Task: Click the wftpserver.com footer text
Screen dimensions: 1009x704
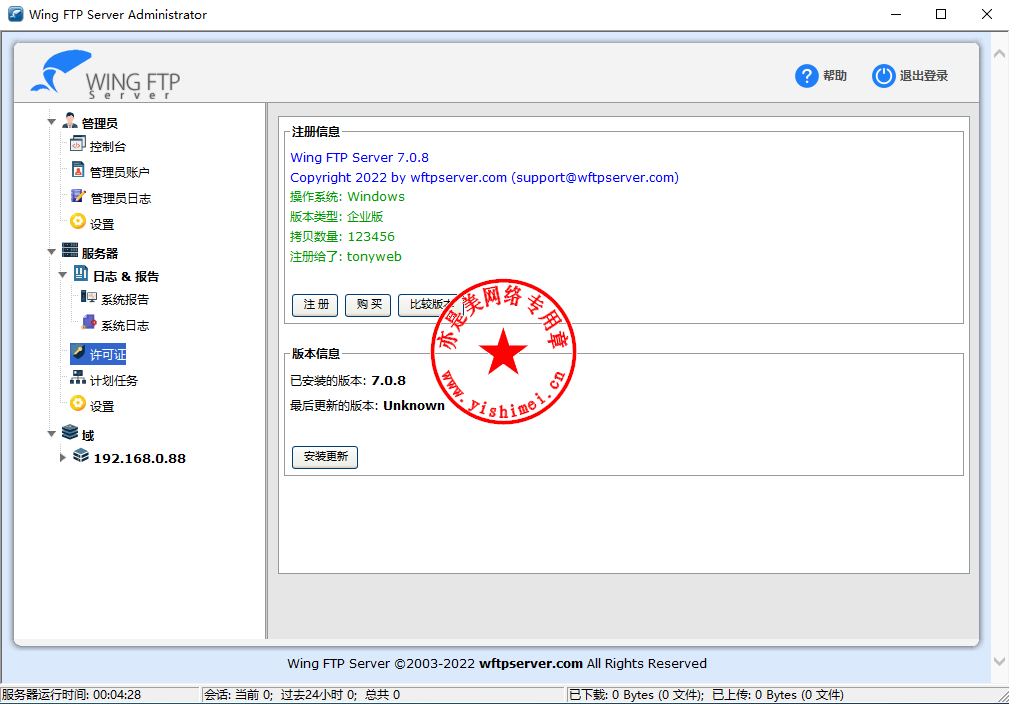Action: click(x=531, y=663)
